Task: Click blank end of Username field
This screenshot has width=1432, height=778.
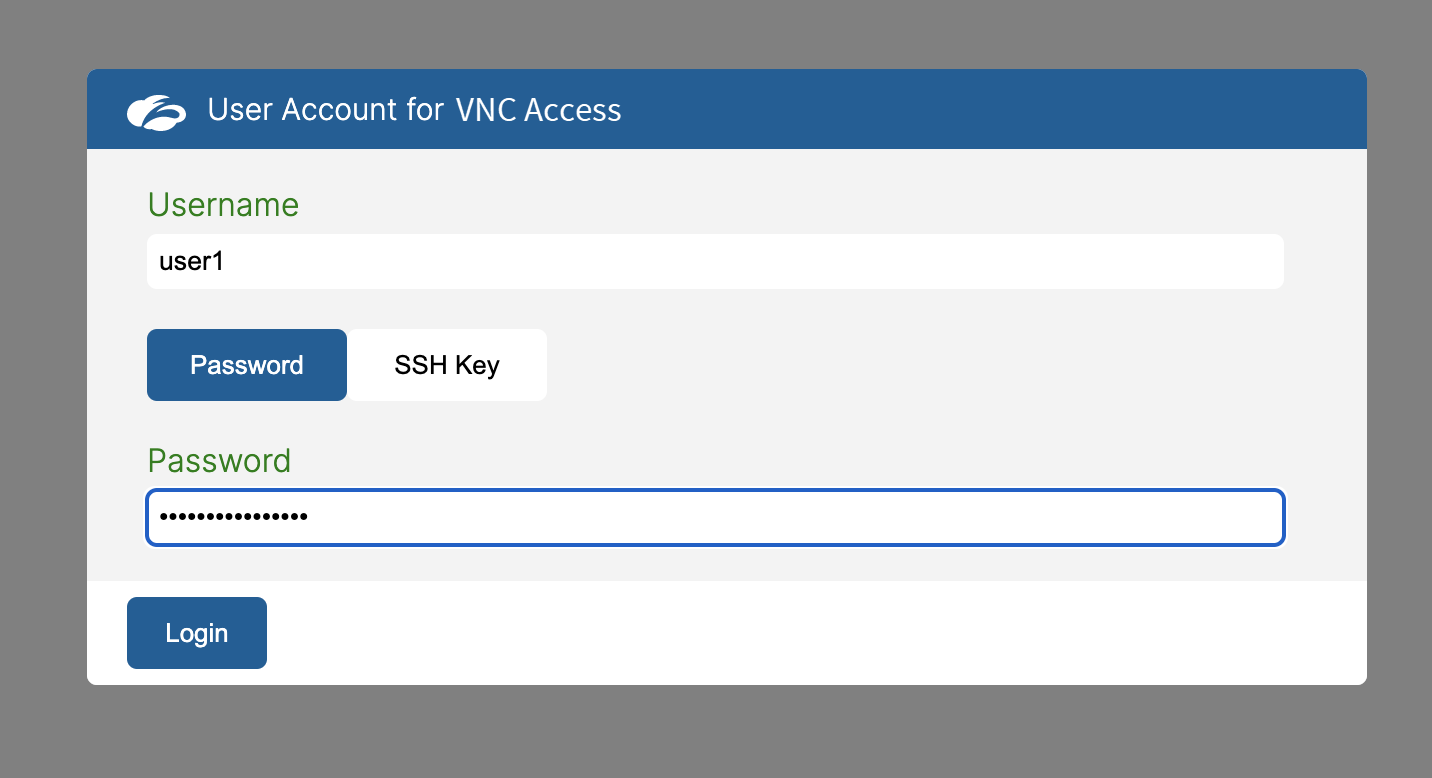Action: pyautogui.click(x=1100, y=262)
